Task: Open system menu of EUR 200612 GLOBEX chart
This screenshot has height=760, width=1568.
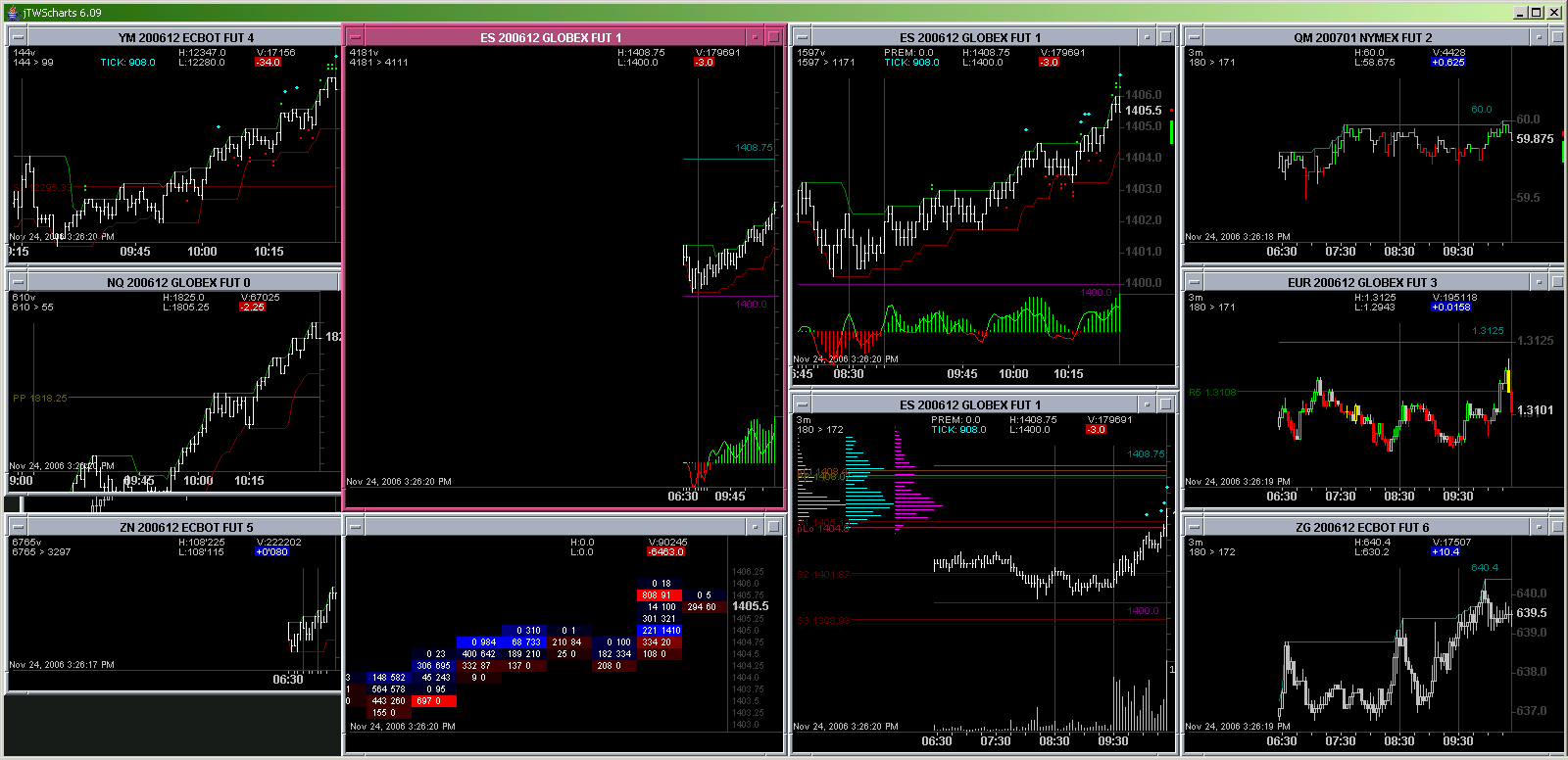Action: click(x=1195, y=281)
